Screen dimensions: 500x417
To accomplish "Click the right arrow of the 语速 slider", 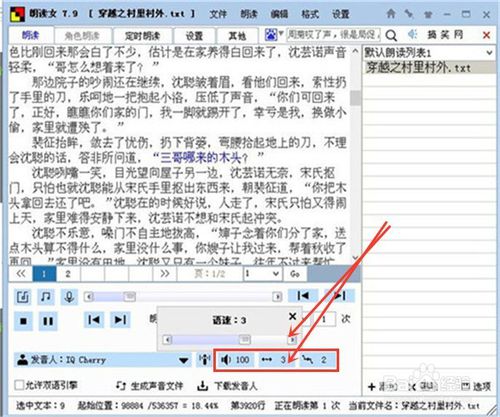I will 292,340.
